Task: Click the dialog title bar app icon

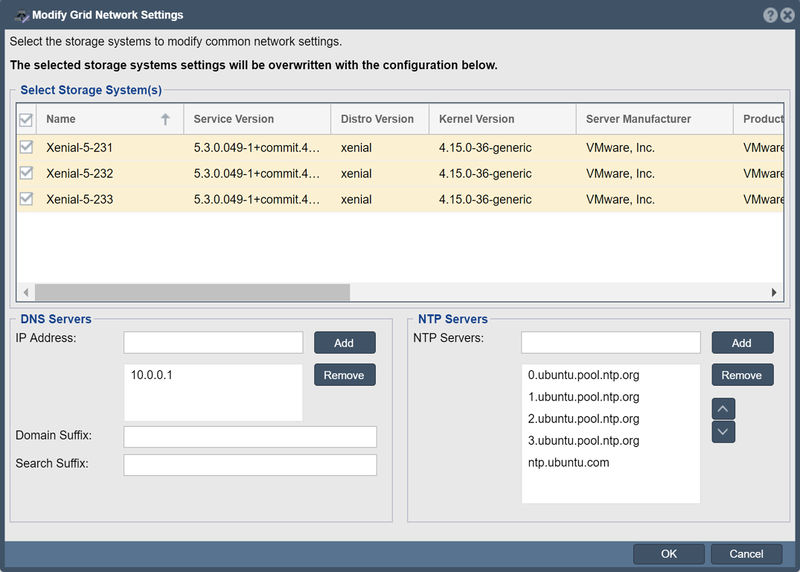Action: [21, 16]
